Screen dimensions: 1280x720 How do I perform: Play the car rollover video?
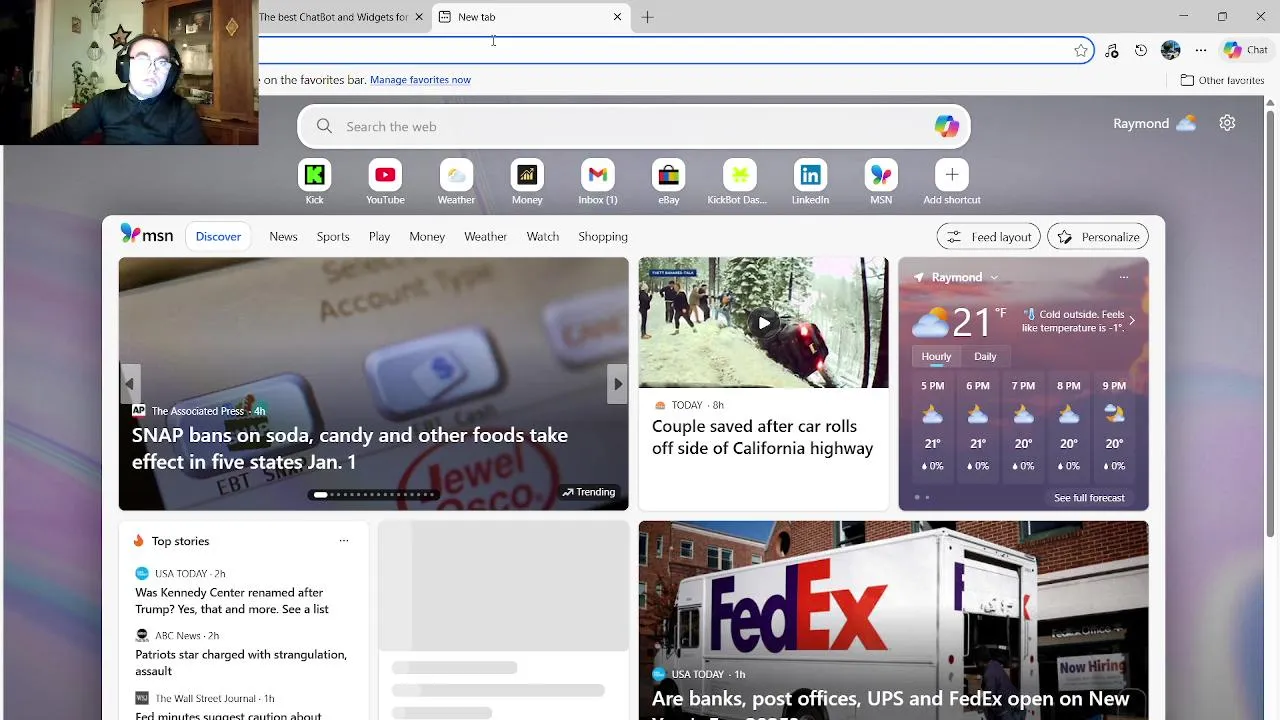pyautogui.click(x=763, y=323)
